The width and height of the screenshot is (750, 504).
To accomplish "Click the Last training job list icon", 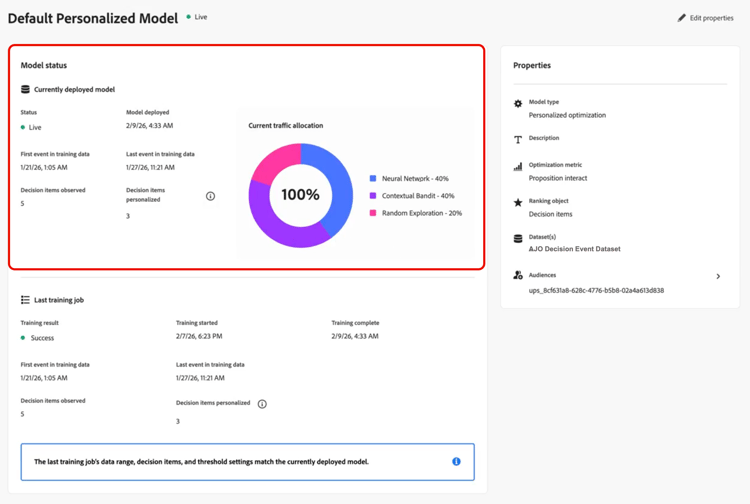I will (x=26, y=300).
